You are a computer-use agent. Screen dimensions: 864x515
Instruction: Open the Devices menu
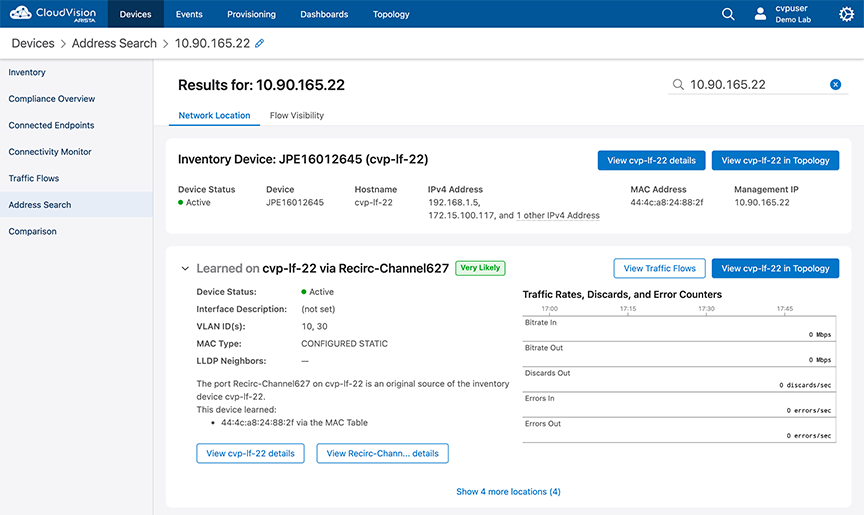point(136,14)
